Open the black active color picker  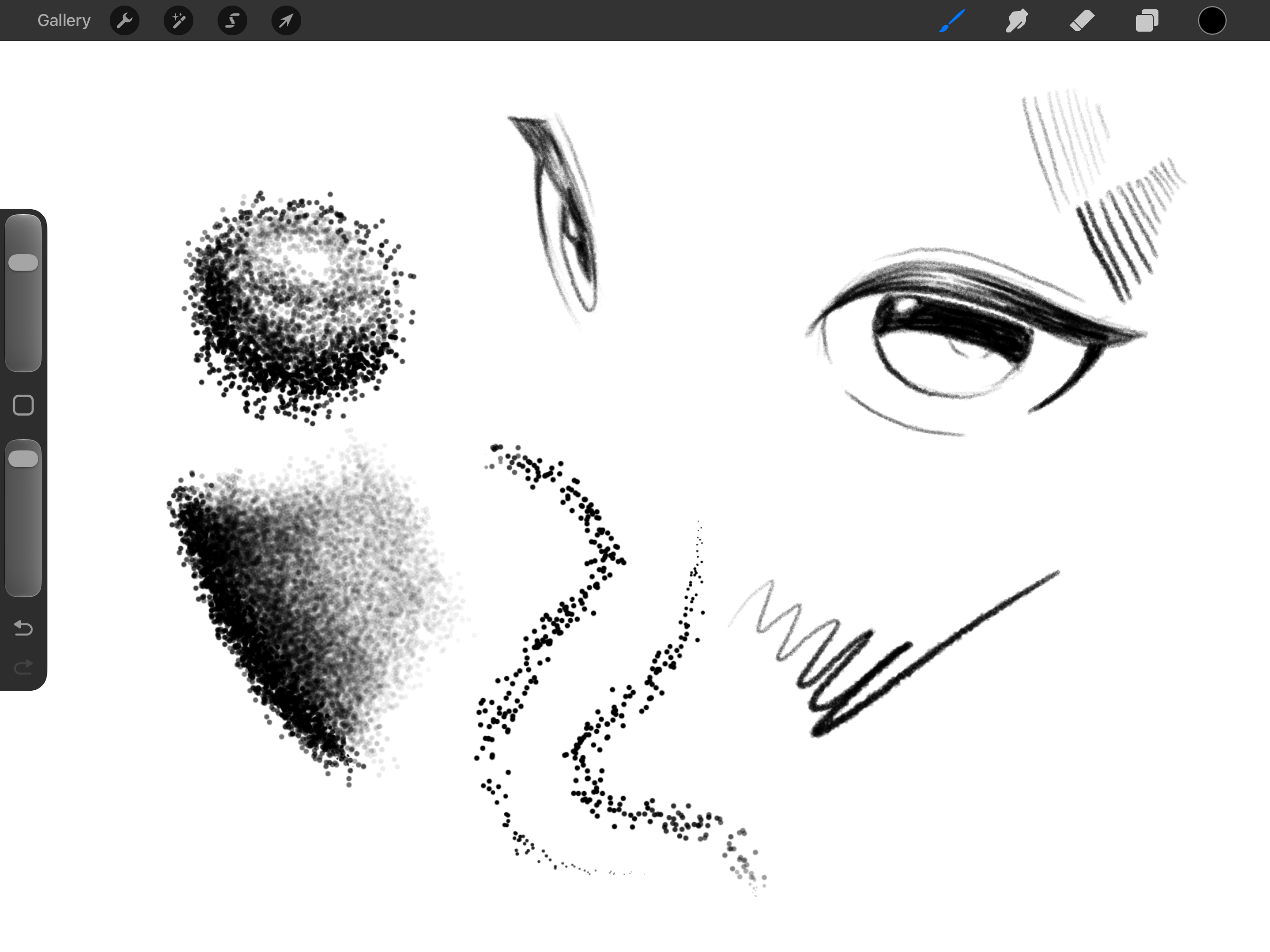(x=1212, y=20)
